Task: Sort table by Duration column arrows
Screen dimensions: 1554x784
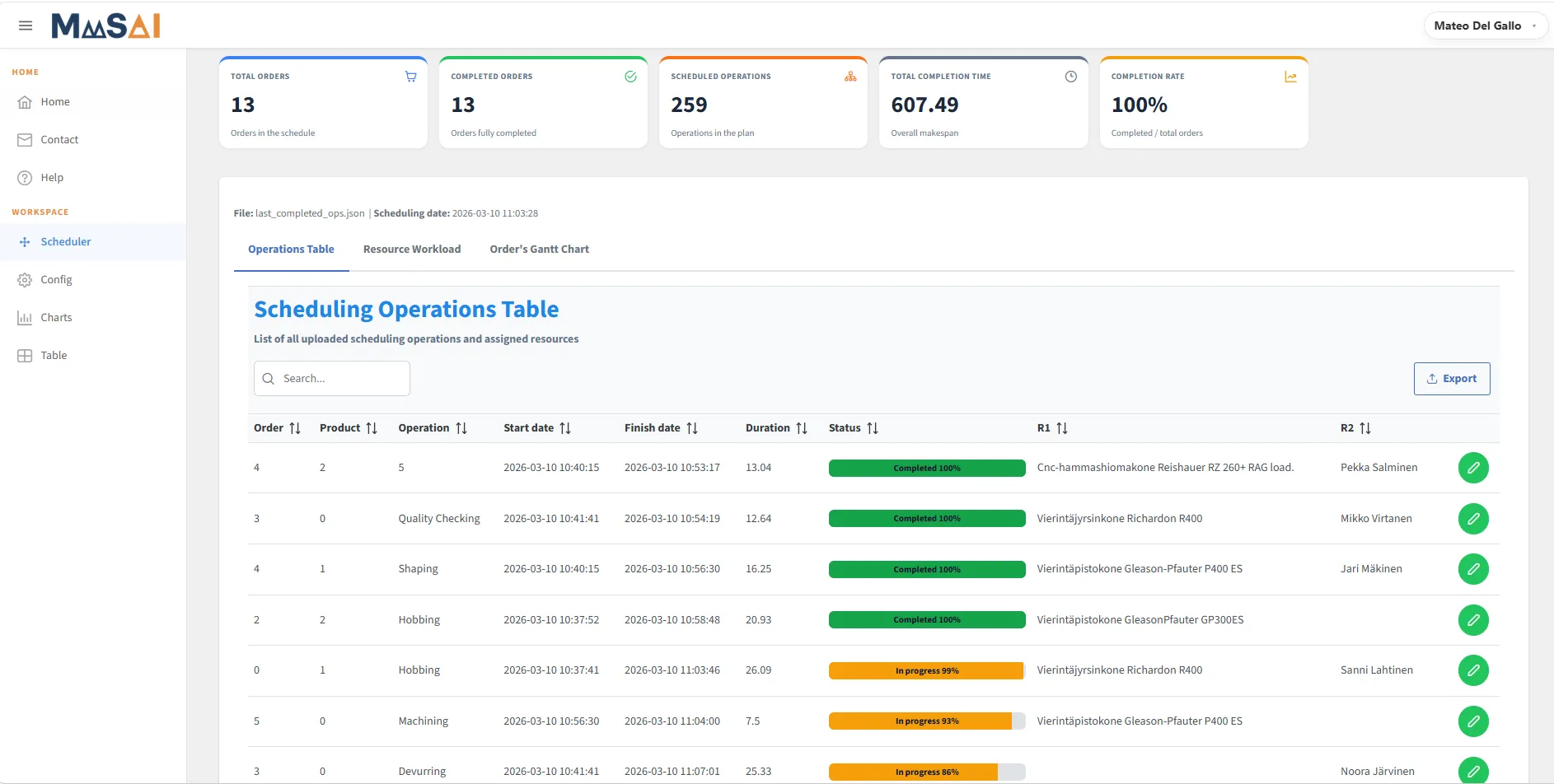Action: pos(802,428)
